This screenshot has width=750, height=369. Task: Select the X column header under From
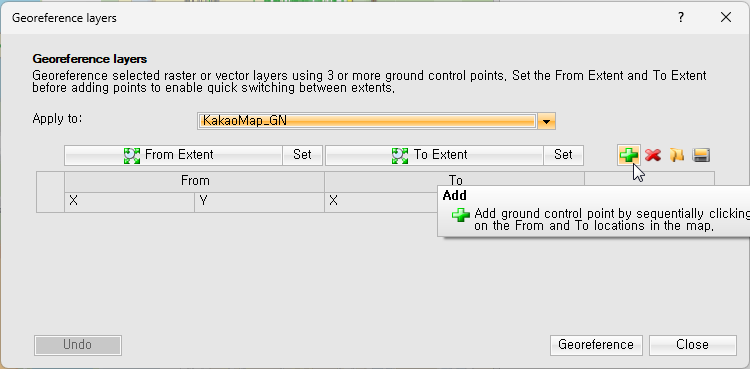point(129,201)
